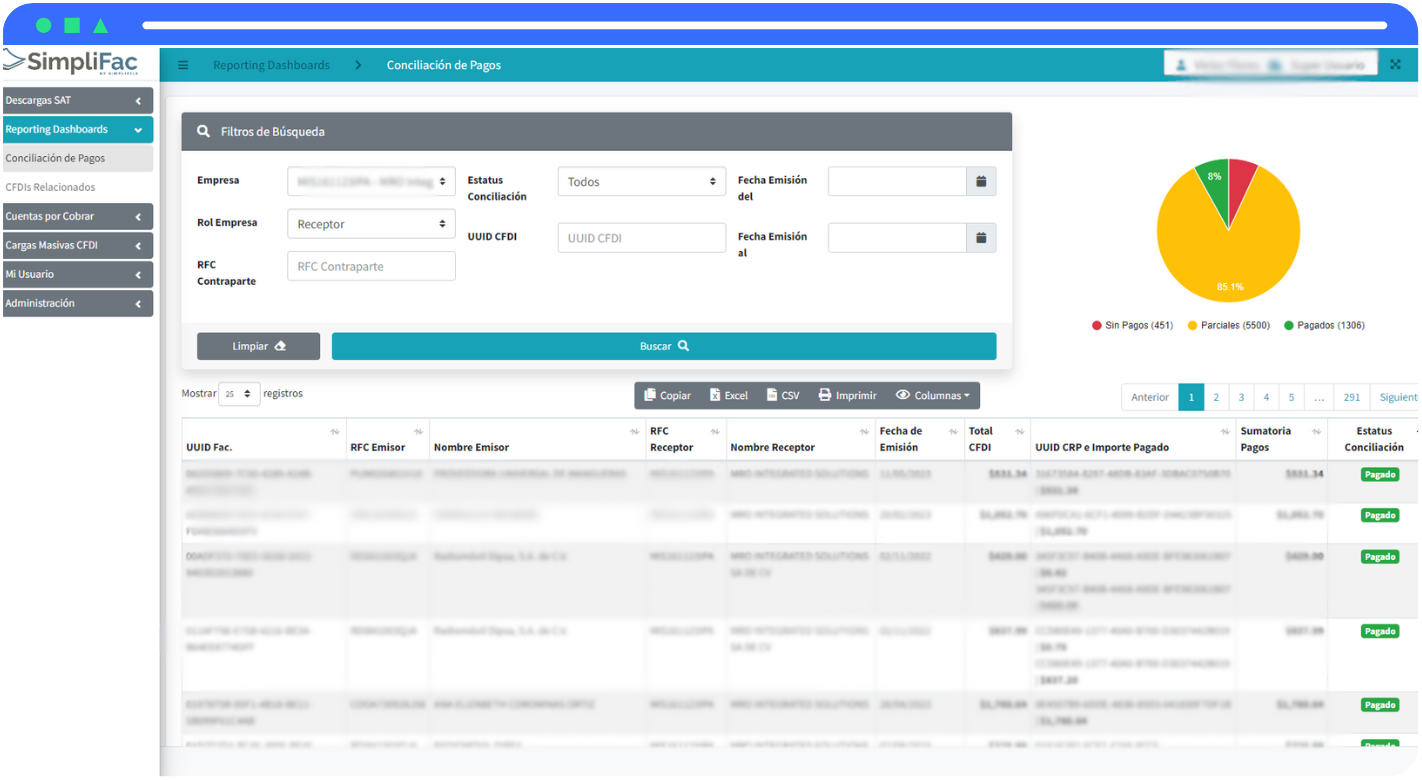Image resolution: width=1422 pixels, height=780 pixels.
Task: Toggle Parciales legend item in chart
Action: pyautogui.click(x=1227, y=325)
